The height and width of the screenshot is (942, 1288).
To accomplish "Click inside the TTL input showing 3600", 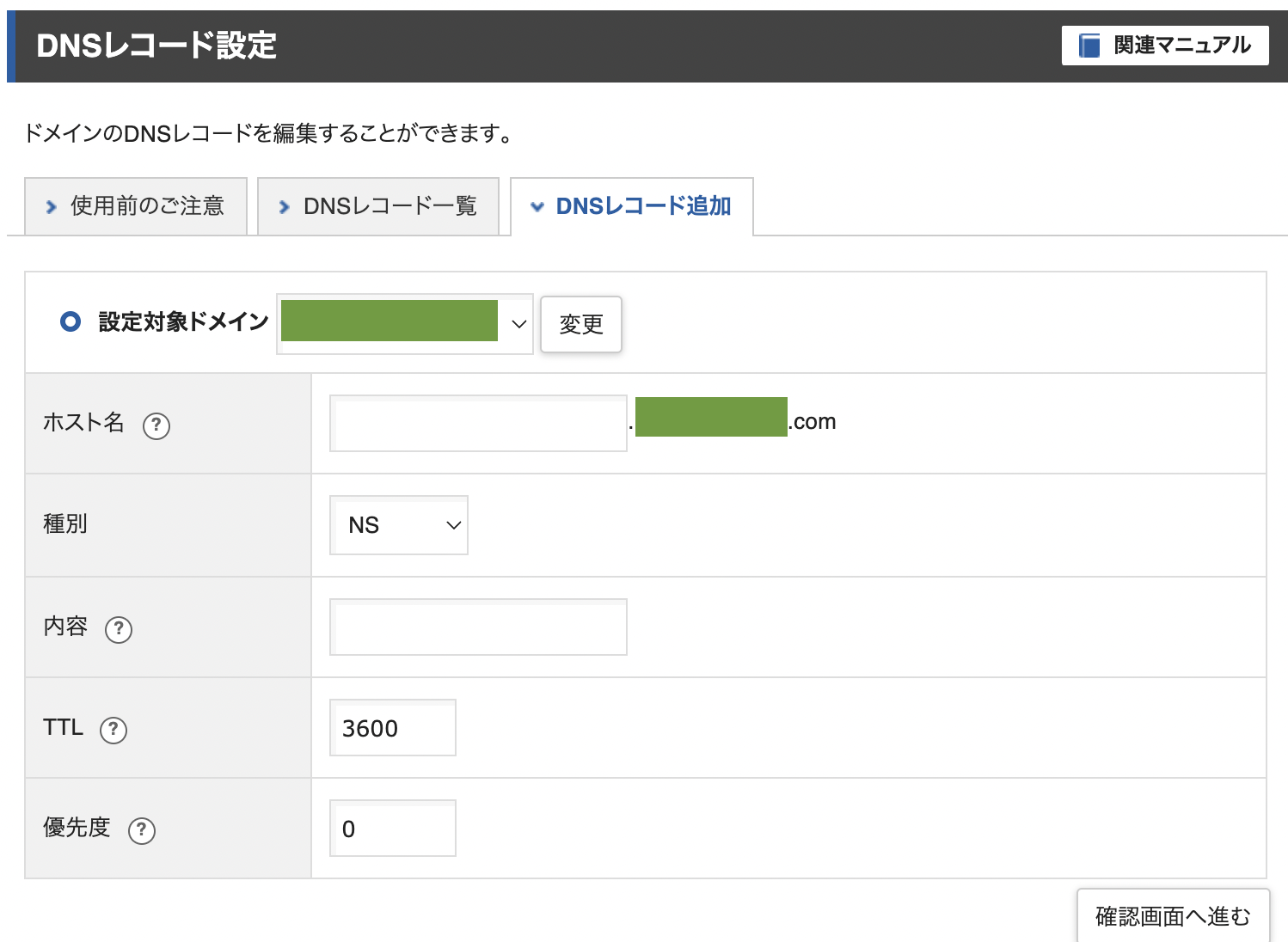I will (392, 728).
